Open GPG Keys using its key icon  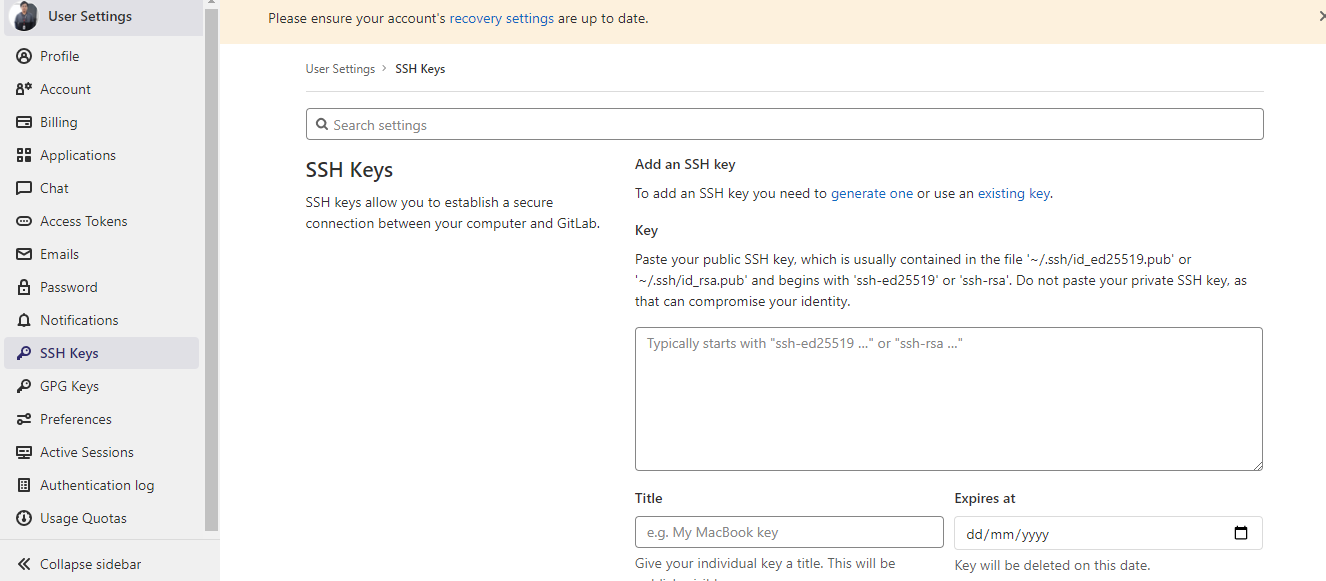24,386
